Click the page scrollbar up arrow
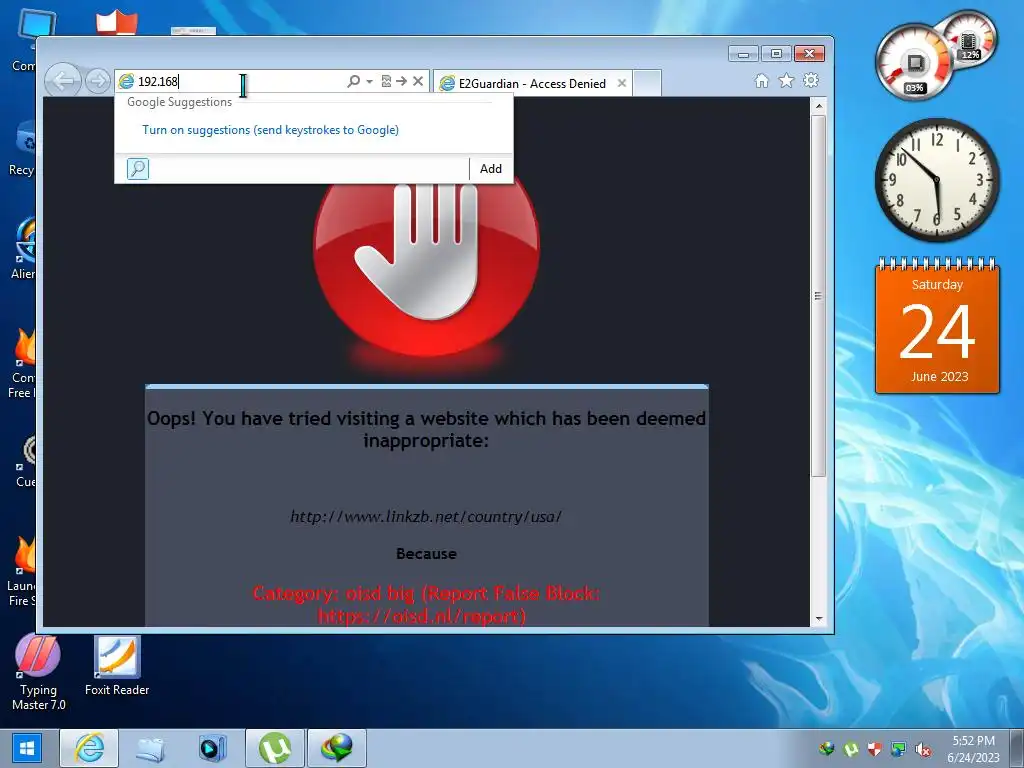This screenshot has width=1024, height=768. pyautogui.click(x=819, y=106)
